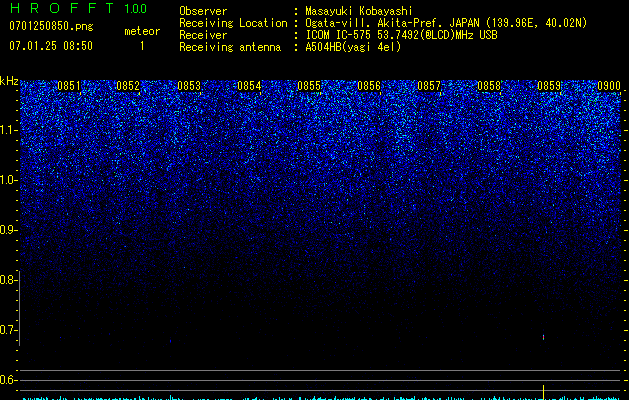629x400 pixels.
Task: Select the file name 0701250850.png
Action: click(x=51, y=26)
